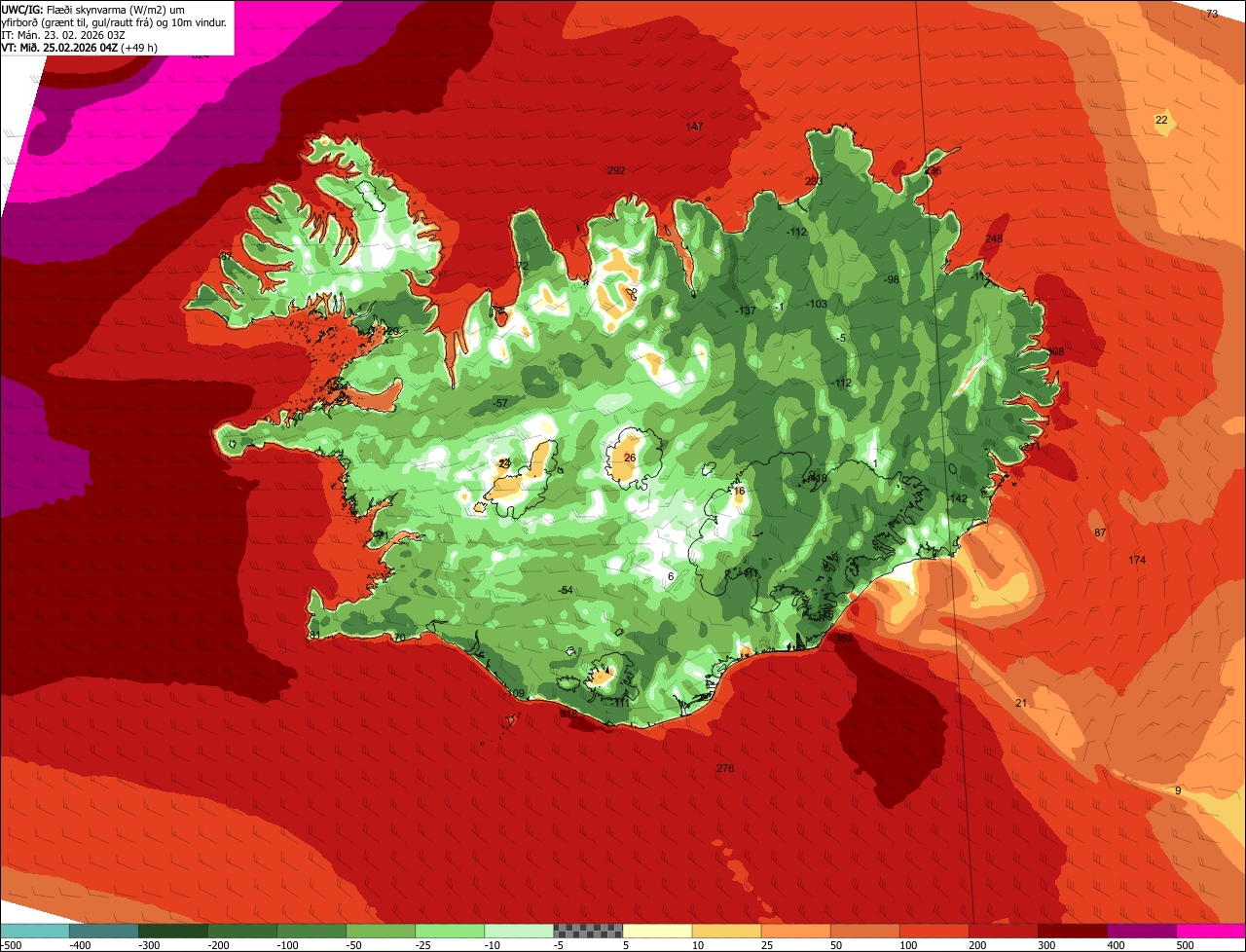The height and width of the screenshot is (952, 1246).
Task: Click the '-137' value in north Iceland
Action: [746, 311]
